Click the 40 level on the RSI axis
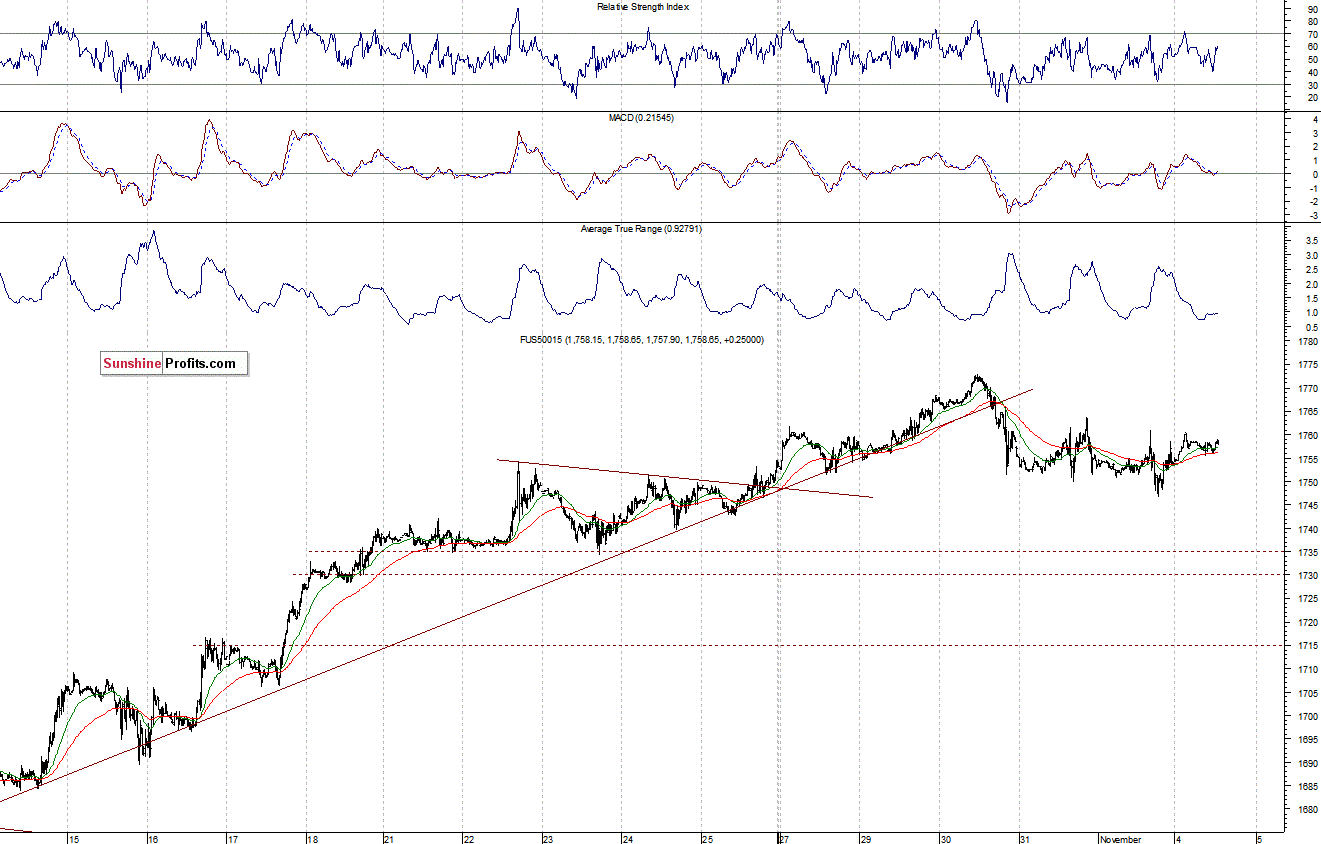 point(1312,73)
